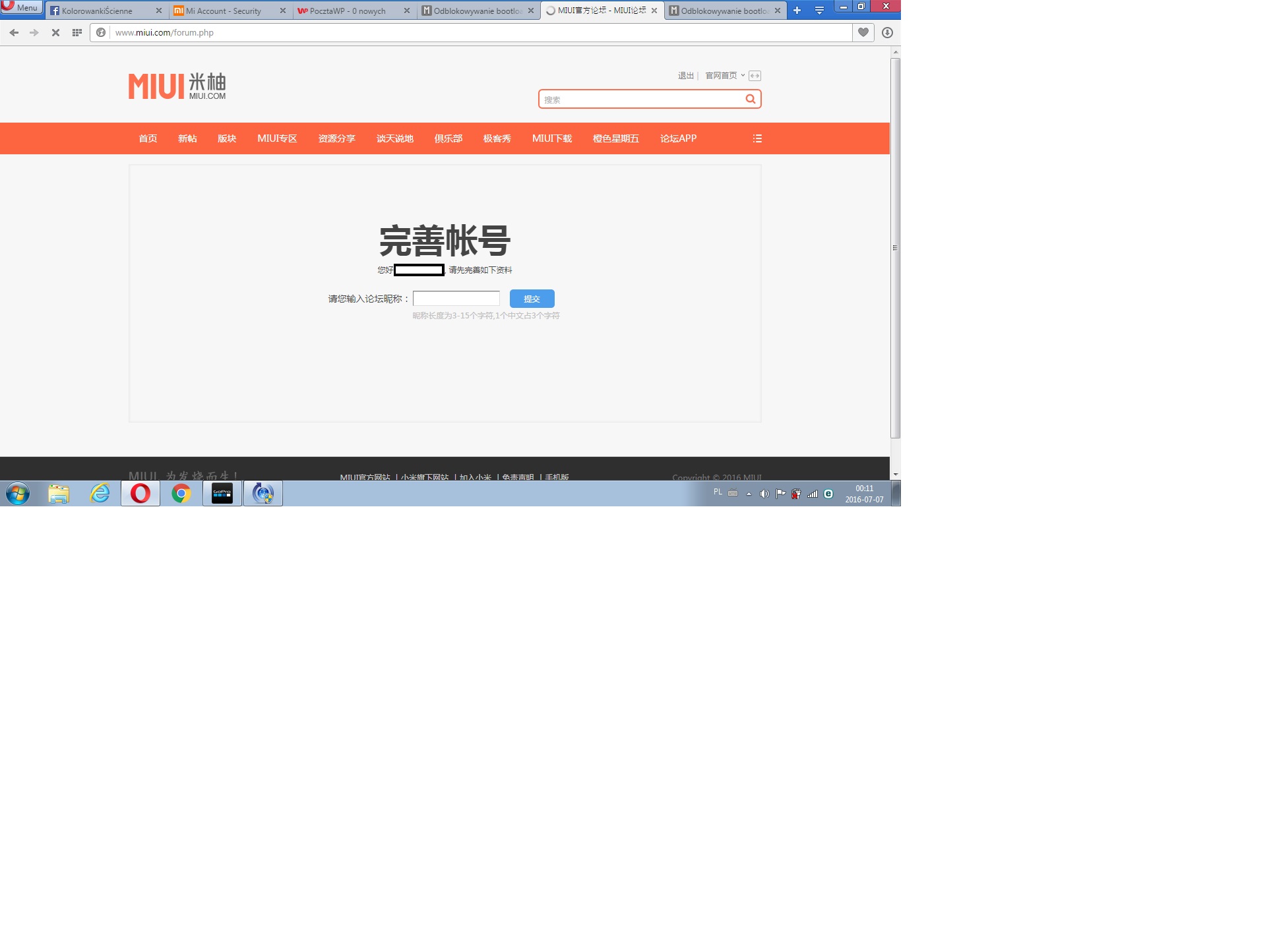
Task: Click the heart bookmark icon in address bar
Action: 863,32
